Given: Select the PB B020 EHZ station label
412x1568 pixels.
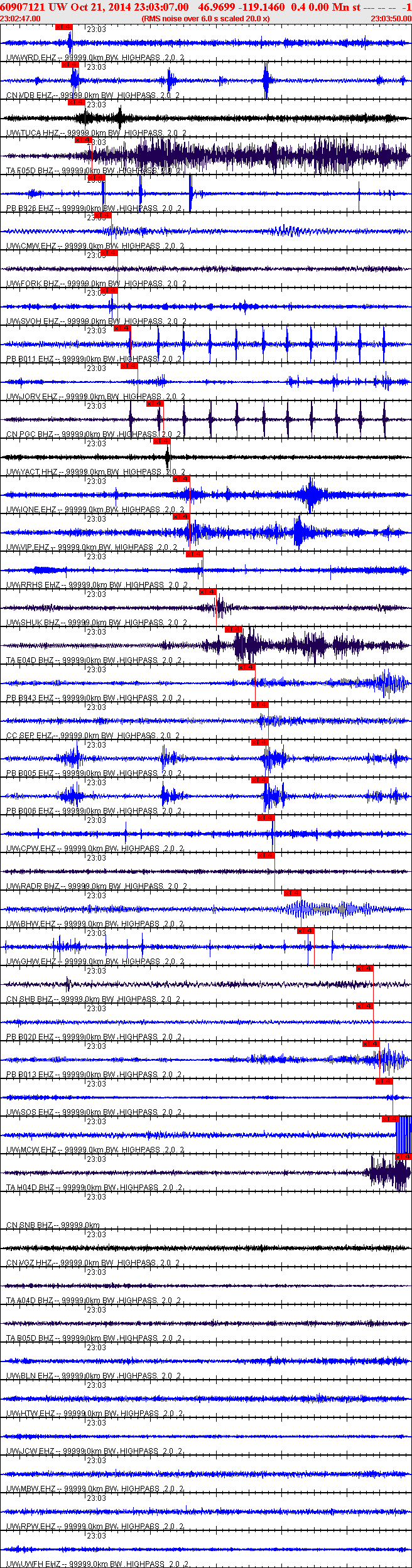Looking at the screenshot, I should (x=94, y=1037).
